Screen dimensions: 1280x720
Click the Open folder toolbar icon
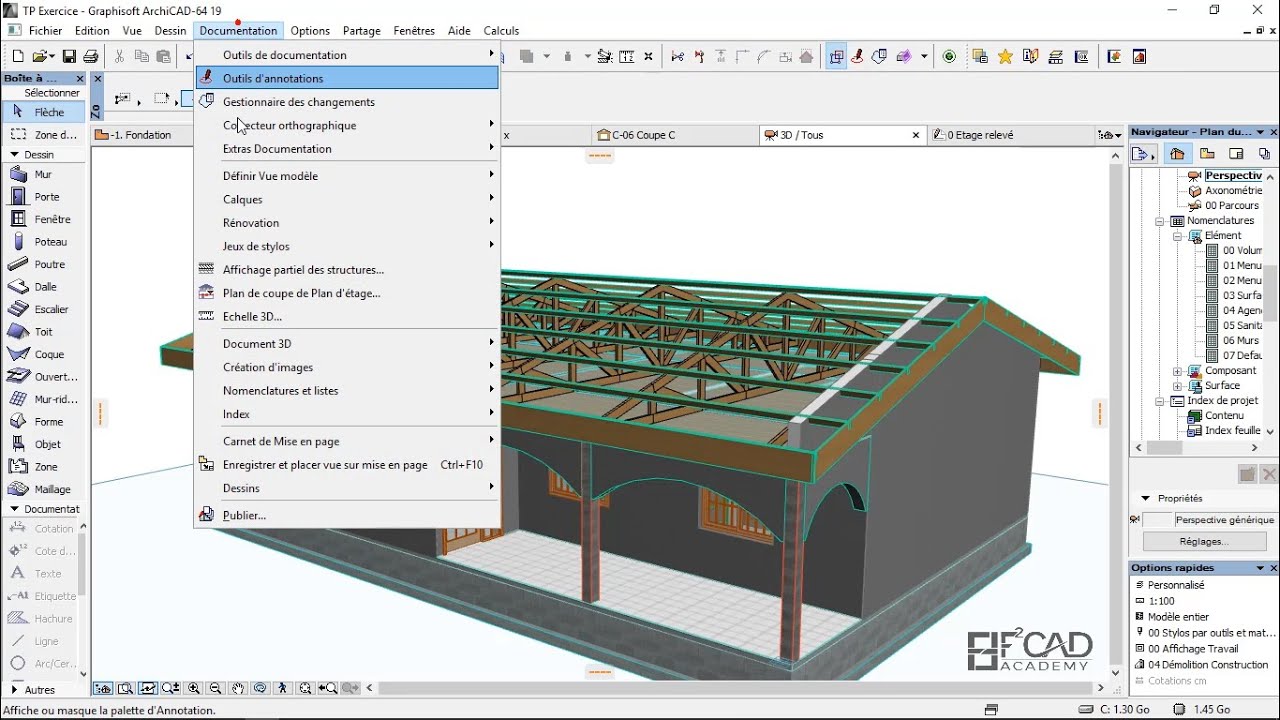[38, 57]
